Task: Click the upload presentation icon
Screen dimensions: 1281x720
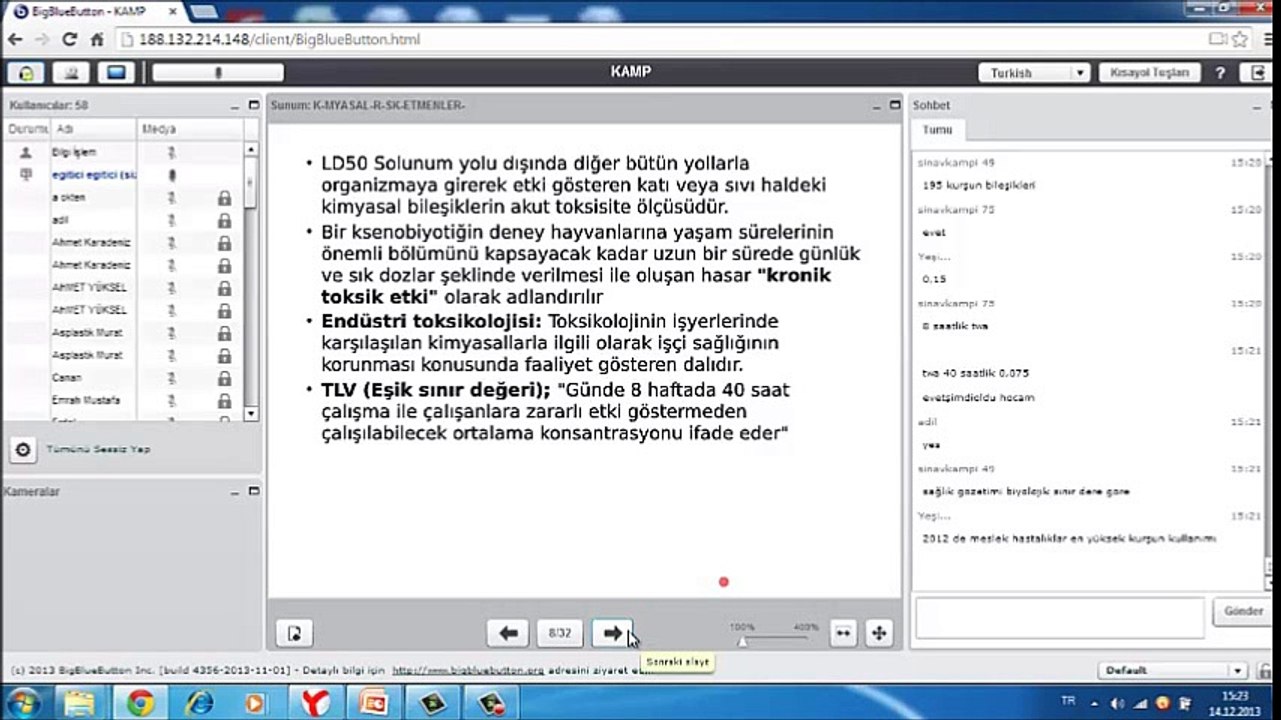Action: (294, 633)
